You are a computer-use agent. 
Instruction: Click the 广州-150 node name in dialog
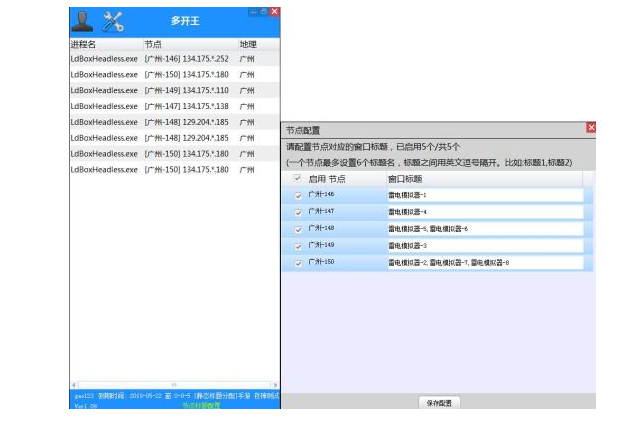tap(321, 262)
